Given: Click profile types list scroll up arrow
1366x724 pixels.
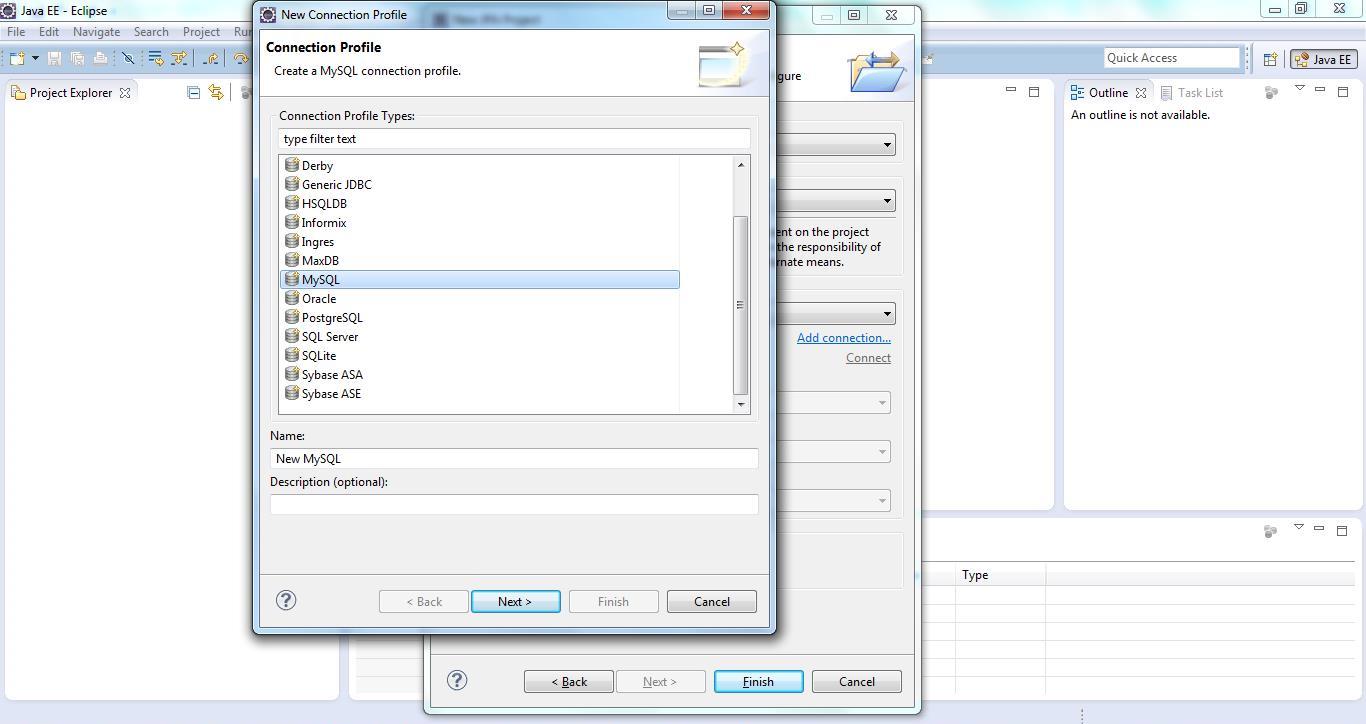Looking at the screenshot, I should tap(741, 164).
